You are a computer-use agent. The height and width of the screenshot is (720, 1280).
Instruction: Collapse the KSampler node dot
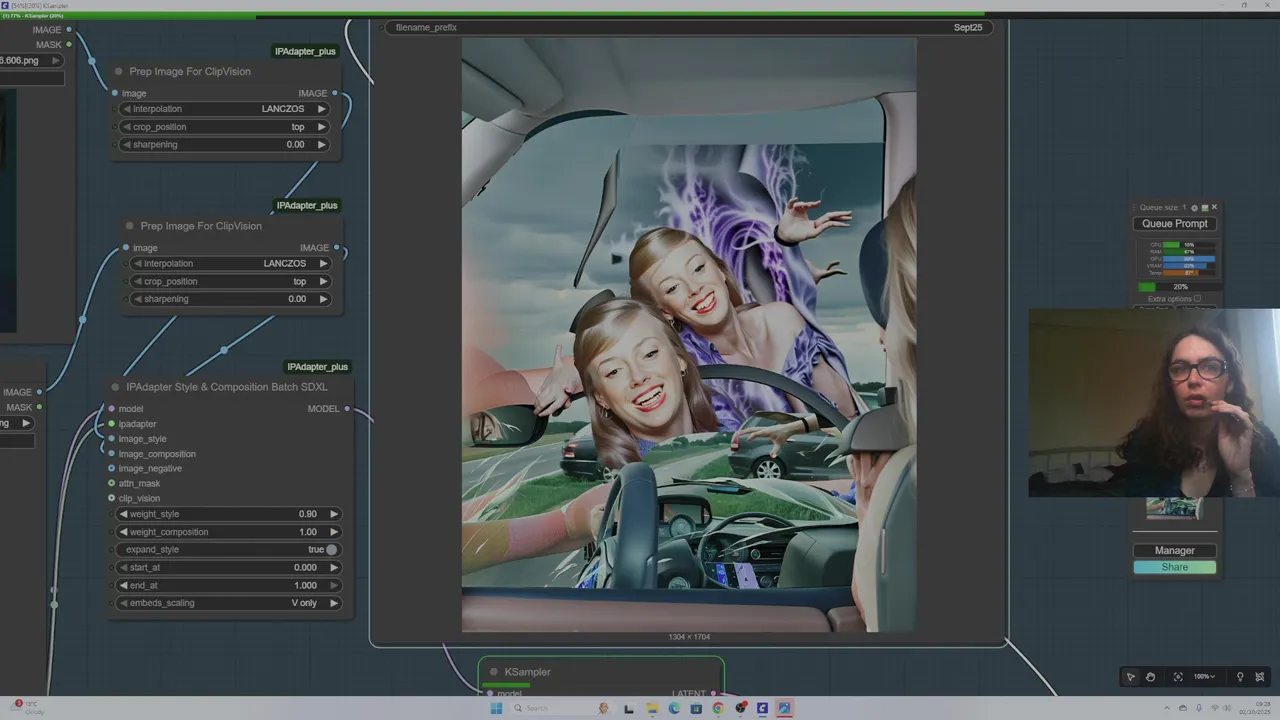click(493, 672)
